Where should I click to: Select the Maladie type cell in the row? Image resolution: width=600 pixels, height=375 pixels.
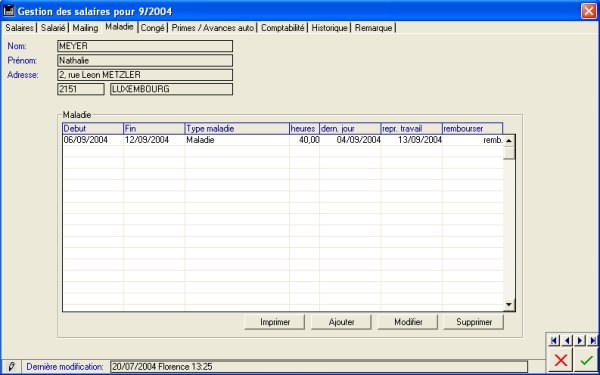(237, 140)
